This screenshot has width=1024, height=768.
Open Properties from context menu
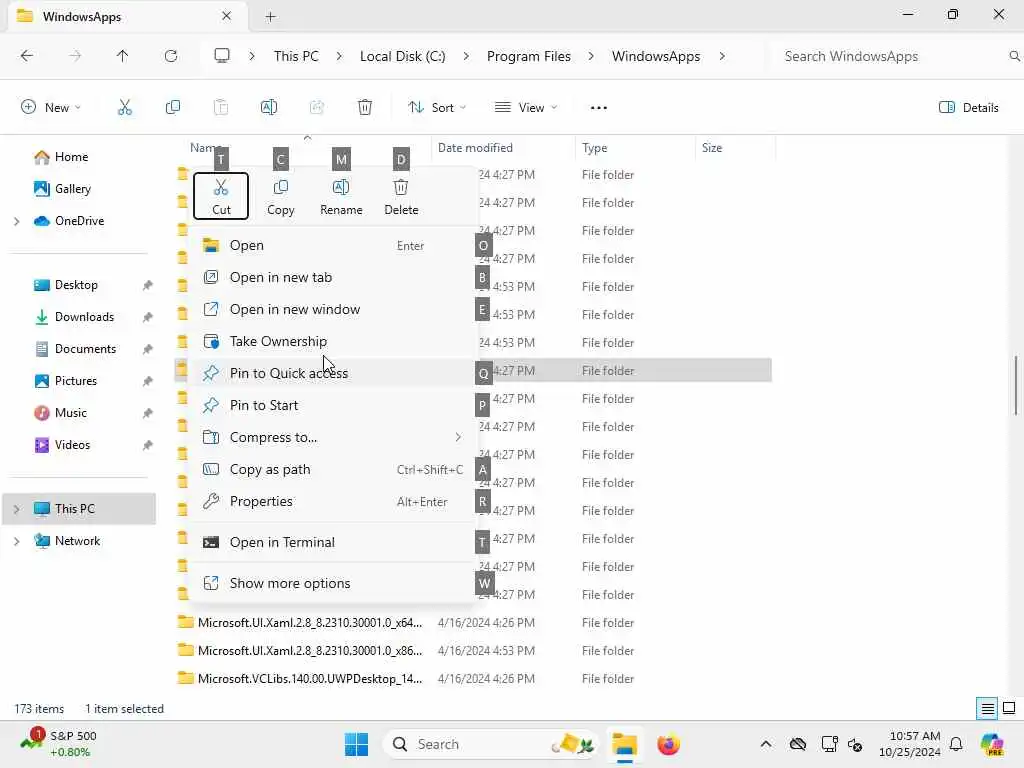(333, 502)
